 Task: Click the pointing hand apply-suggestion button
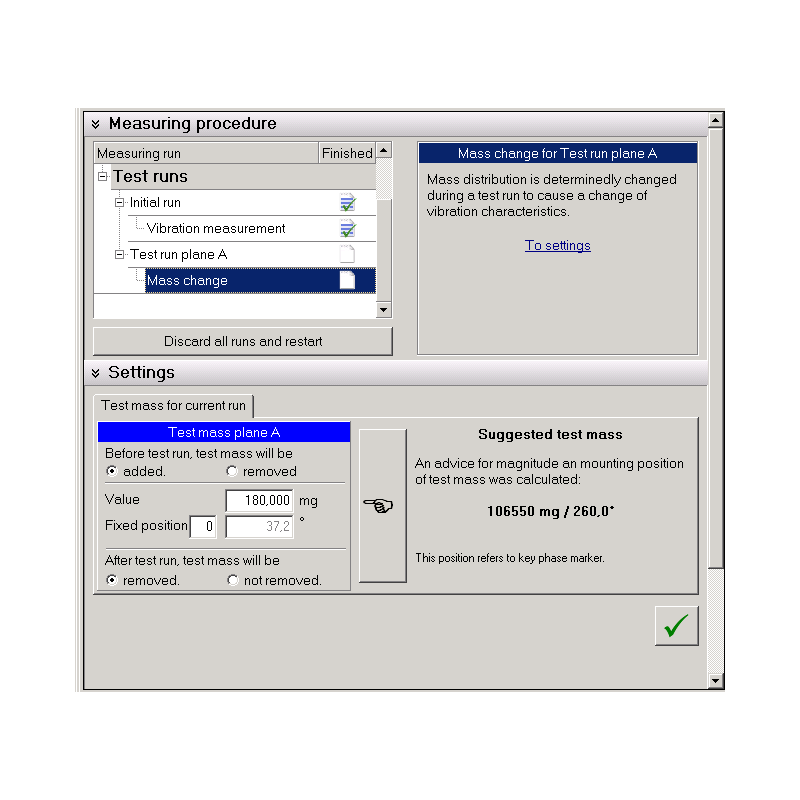coord(382,505)
